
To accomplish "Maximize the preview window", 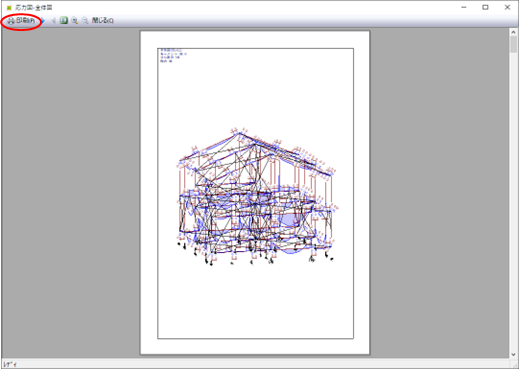I will coord(485,7).
